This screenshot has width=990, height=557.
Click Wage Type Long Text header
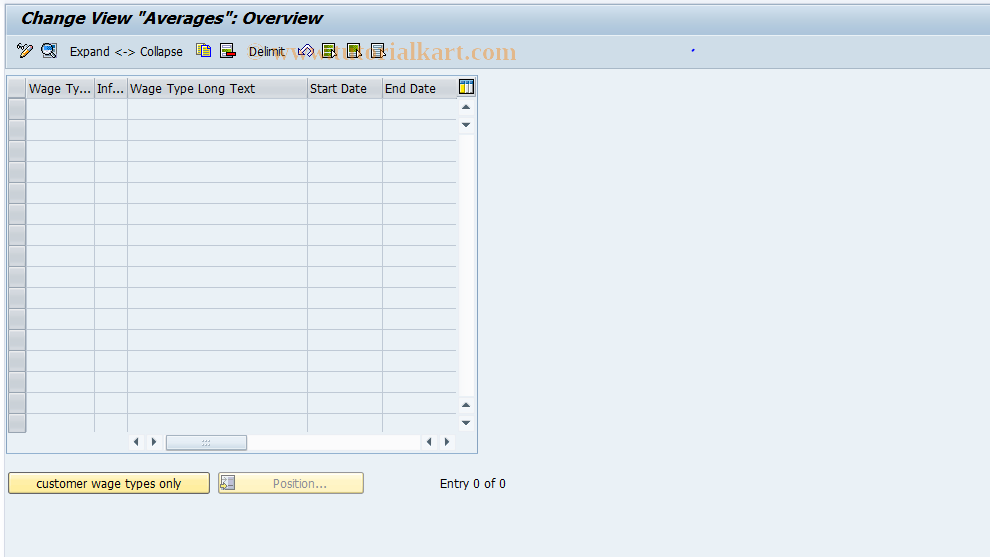pos(217,88)
